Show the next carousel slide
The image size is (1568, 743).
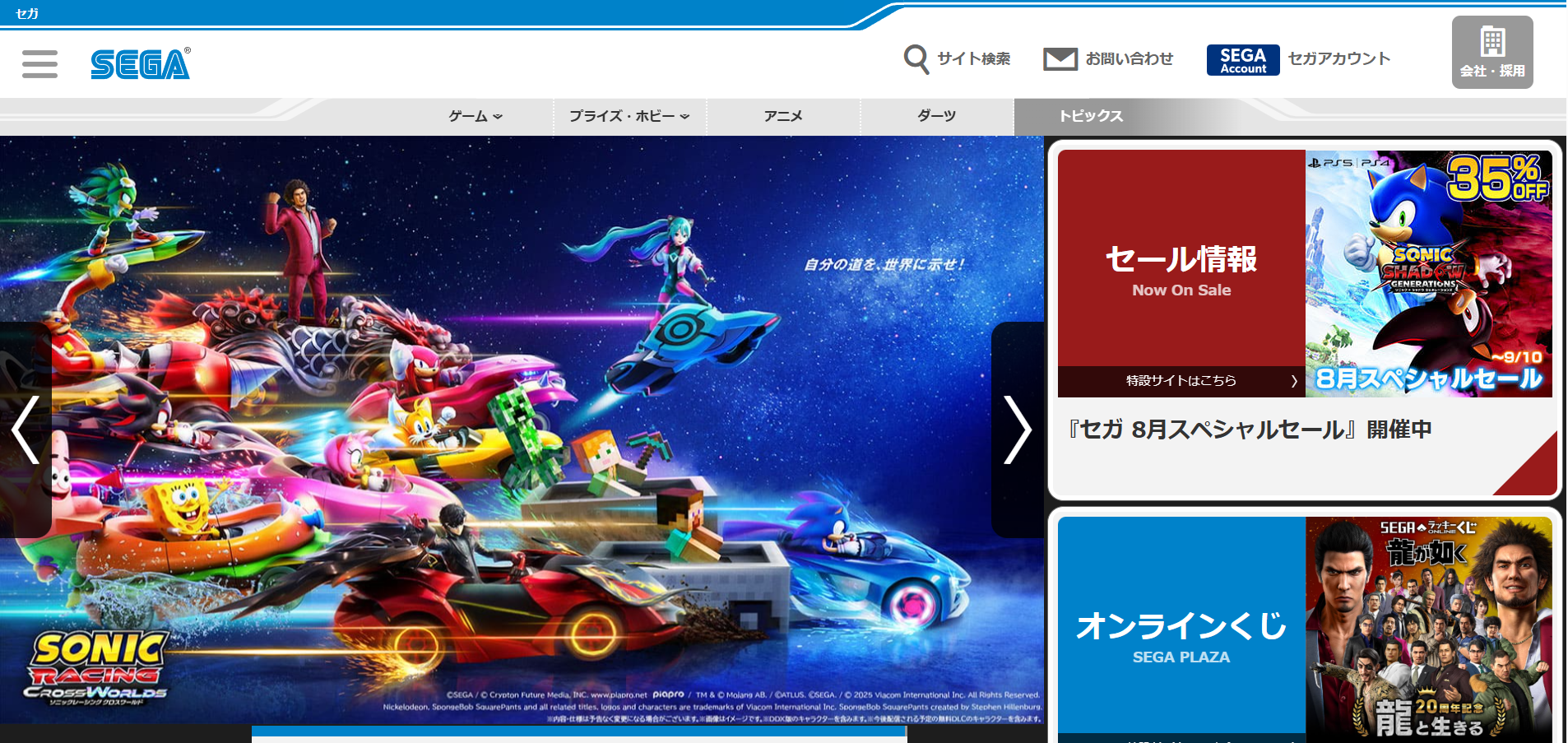1018,430
